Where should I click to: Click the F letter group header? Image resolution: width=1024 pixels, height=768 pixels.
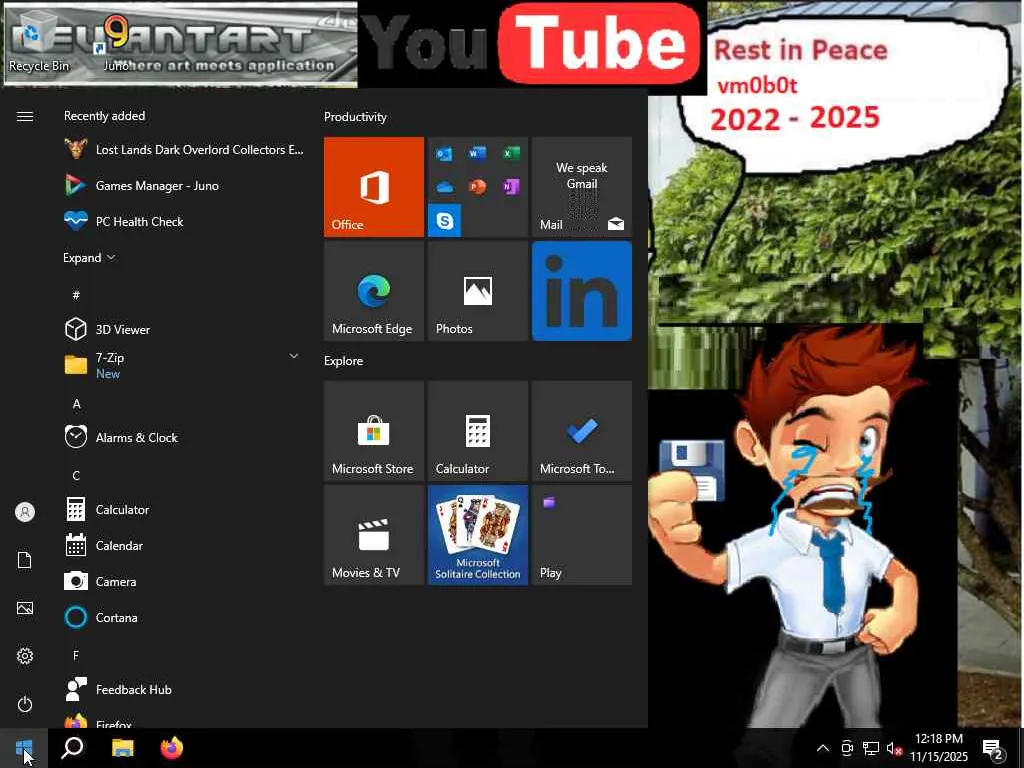pos(76,655)
